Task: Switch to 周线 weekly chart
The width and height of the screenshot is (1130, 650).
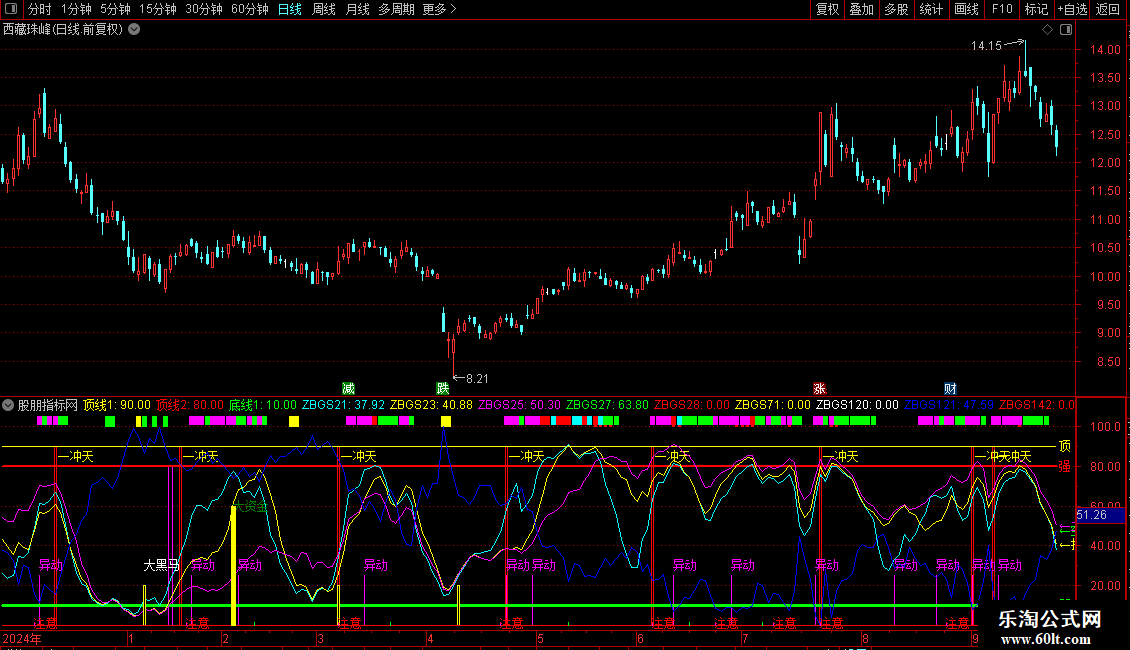Action: (x=324, y=9)
